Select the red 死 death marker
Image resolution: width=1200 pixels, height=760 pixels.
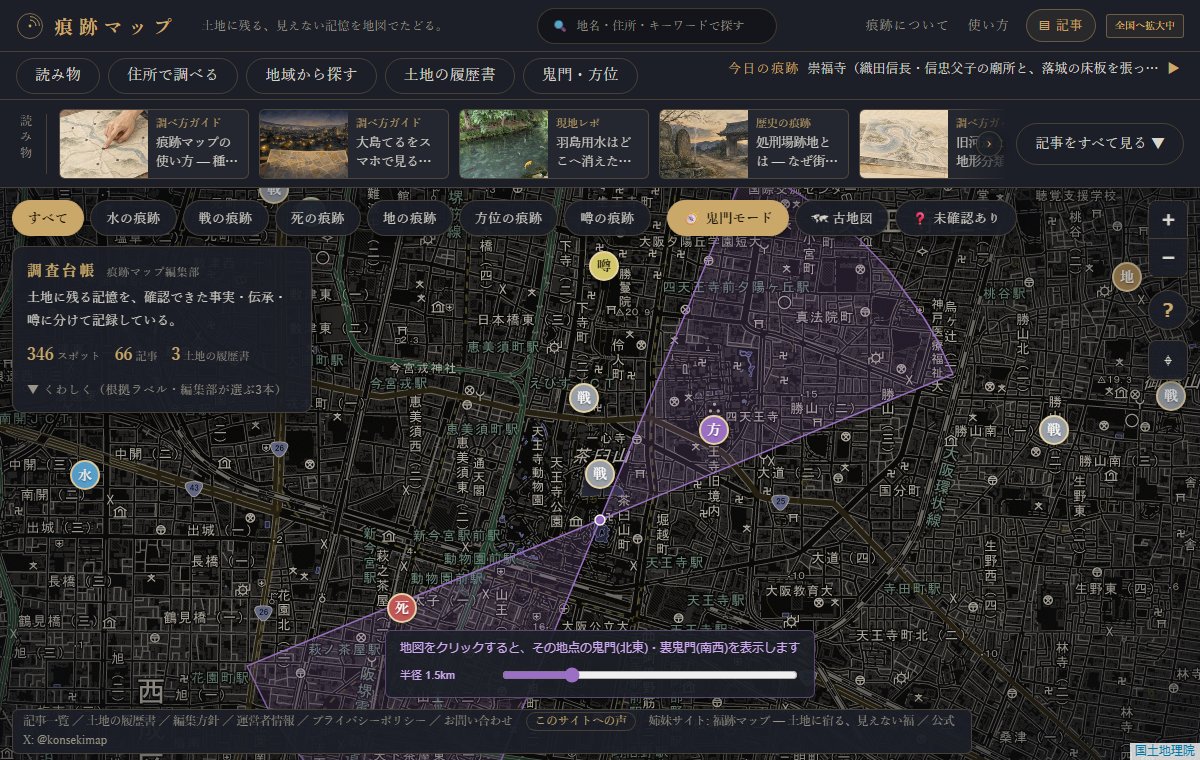pyautogui.click(x=402, y=606)
